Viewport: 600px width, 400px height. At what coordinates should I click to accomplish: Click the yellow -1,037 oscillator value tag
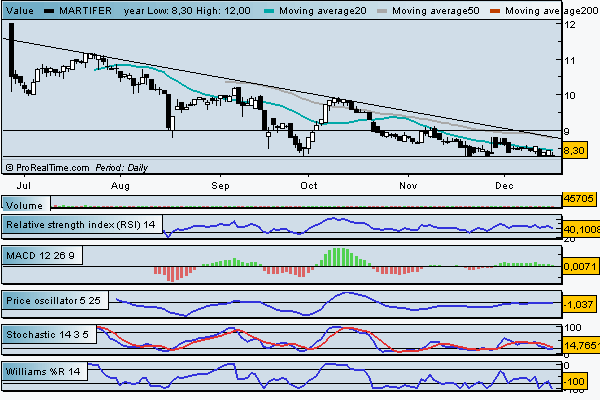click(580, 304)
